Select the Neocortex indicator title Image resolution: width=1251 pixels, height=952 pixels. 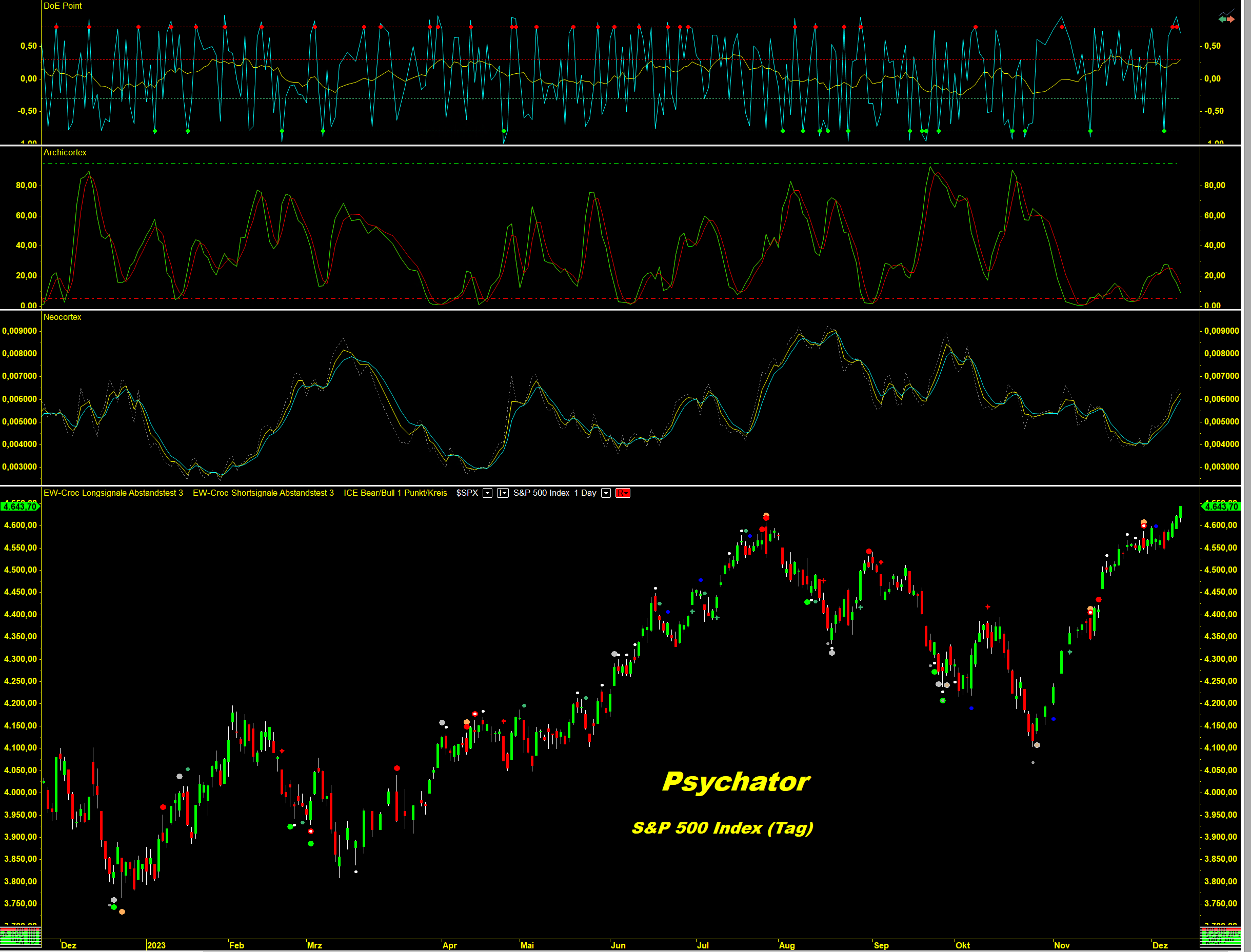[63, 317]
